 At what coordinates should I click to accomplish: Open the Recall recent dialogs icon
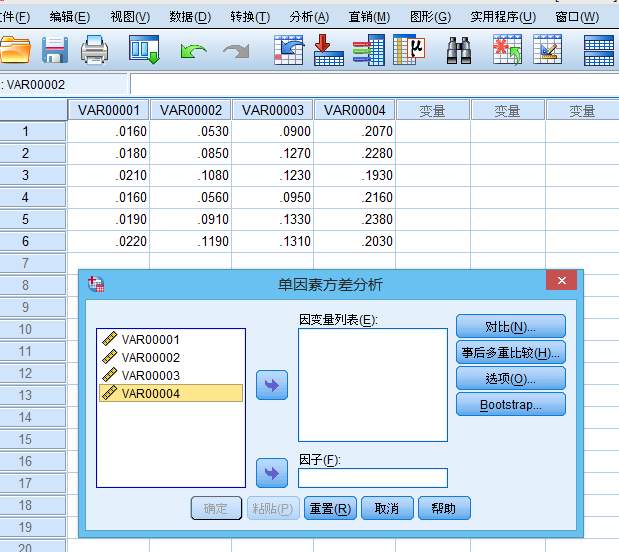[x=144, y=50]
